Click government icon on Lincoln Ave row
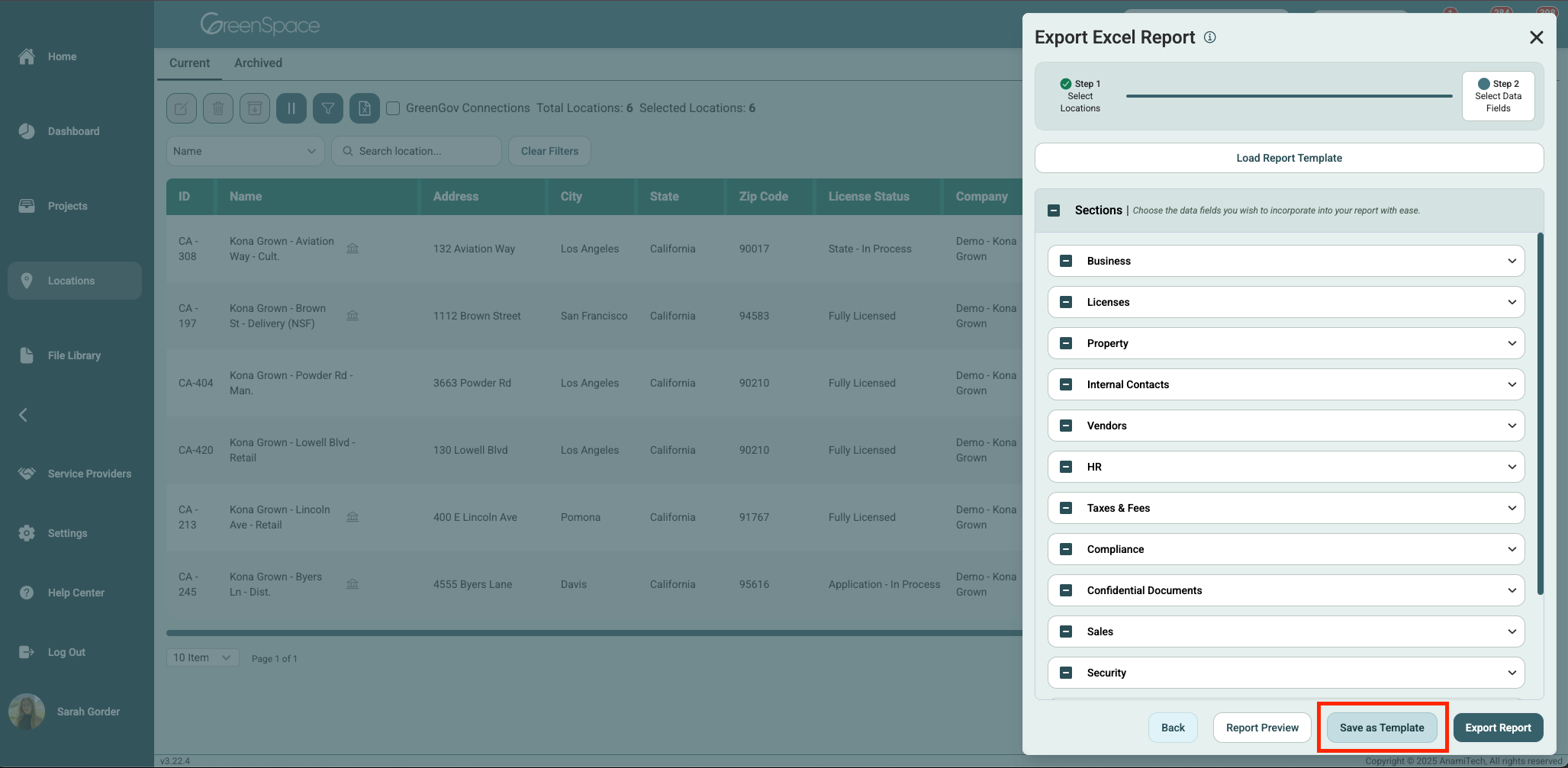The width and height of the screenshot is (1568, 768). pyautogui.click(x=353, y=517)
